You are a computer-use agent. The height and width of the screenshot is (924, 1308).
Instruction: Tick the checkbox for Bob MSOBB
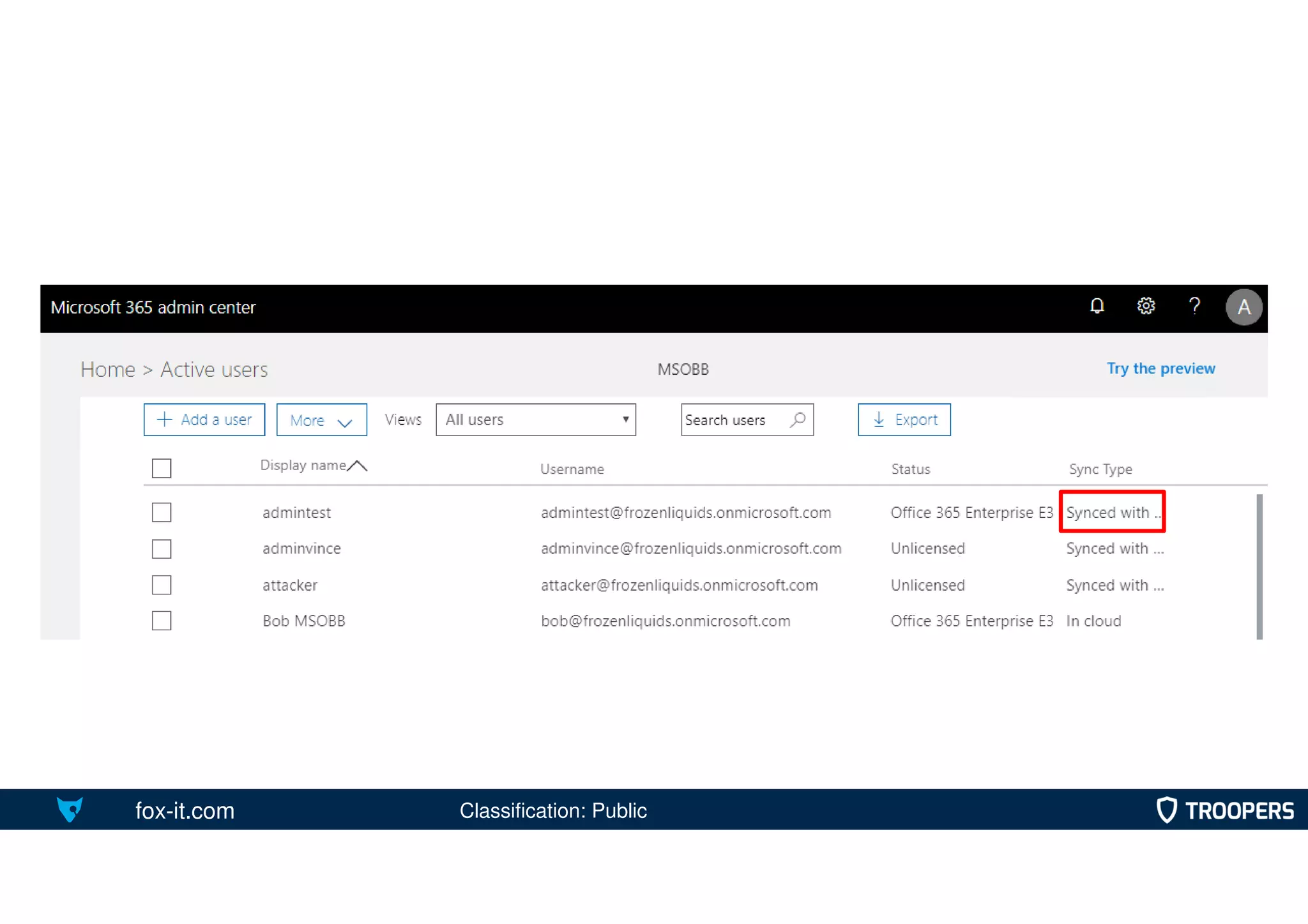click(162, 621)
